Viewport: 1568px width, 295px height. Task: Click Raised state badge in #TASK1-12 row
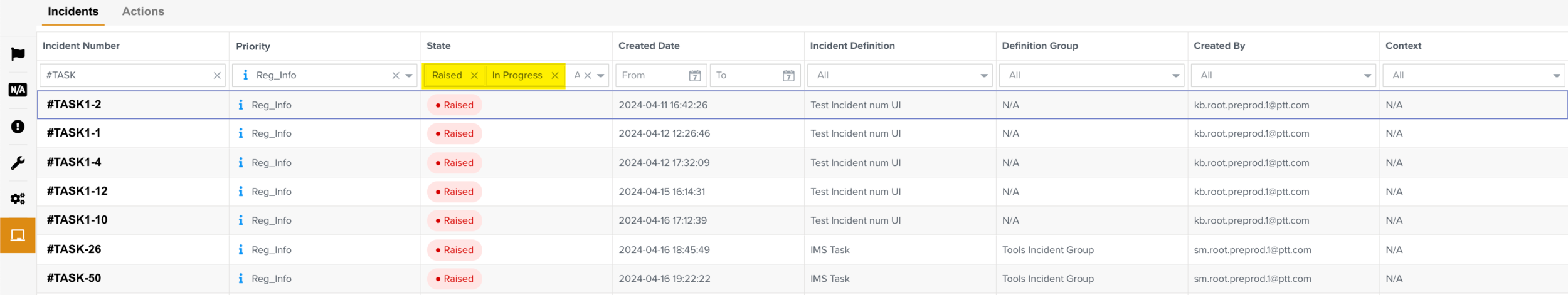[x=455, y=192]
